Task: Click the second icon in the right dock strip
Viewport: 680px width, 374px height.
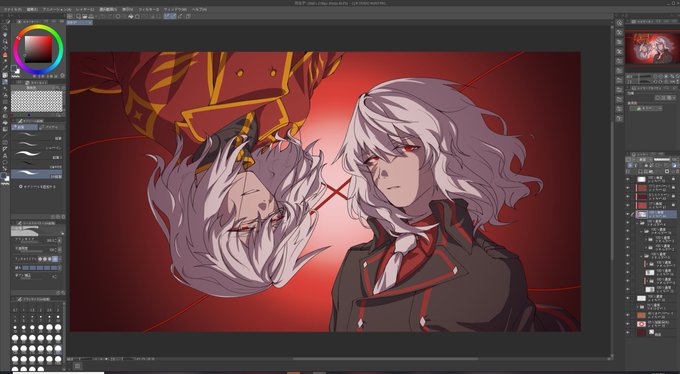Action: tap(619, 33)
